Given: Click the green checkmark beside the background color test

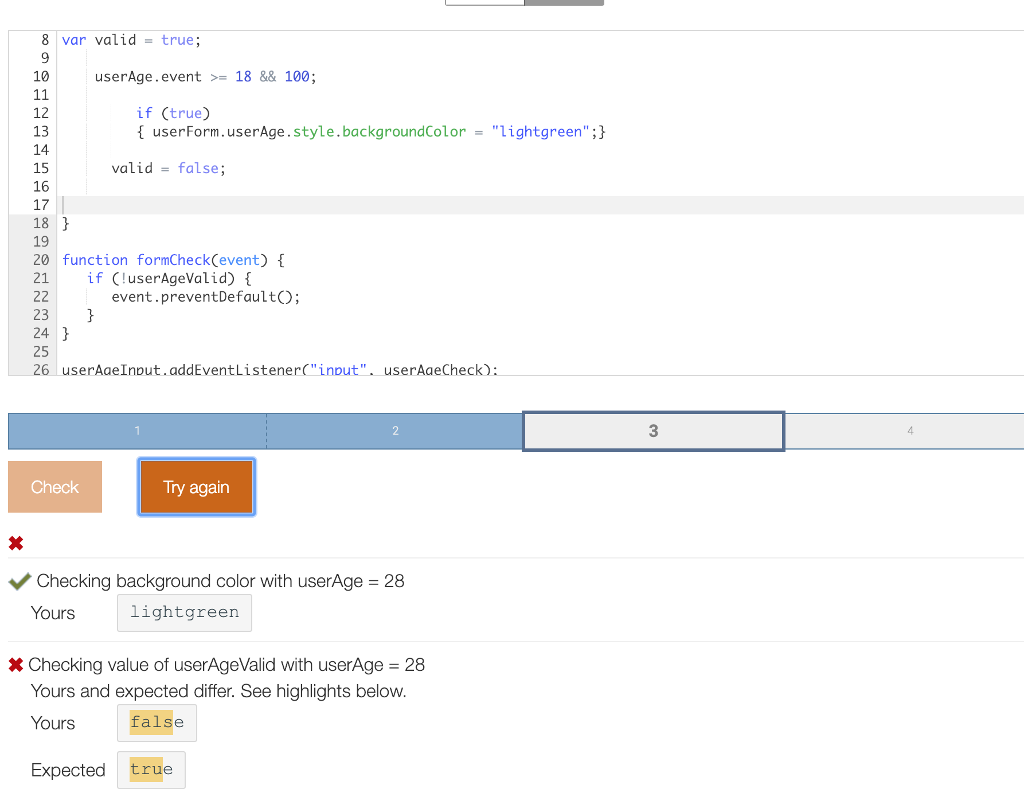Looking at the screenshot, I should [20, 580].
